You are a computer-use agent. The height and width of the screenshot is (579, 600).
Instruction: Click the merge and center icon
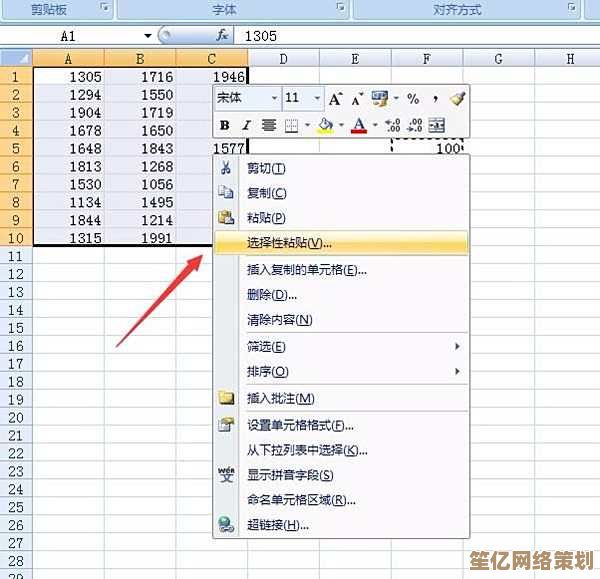point(436,126)
